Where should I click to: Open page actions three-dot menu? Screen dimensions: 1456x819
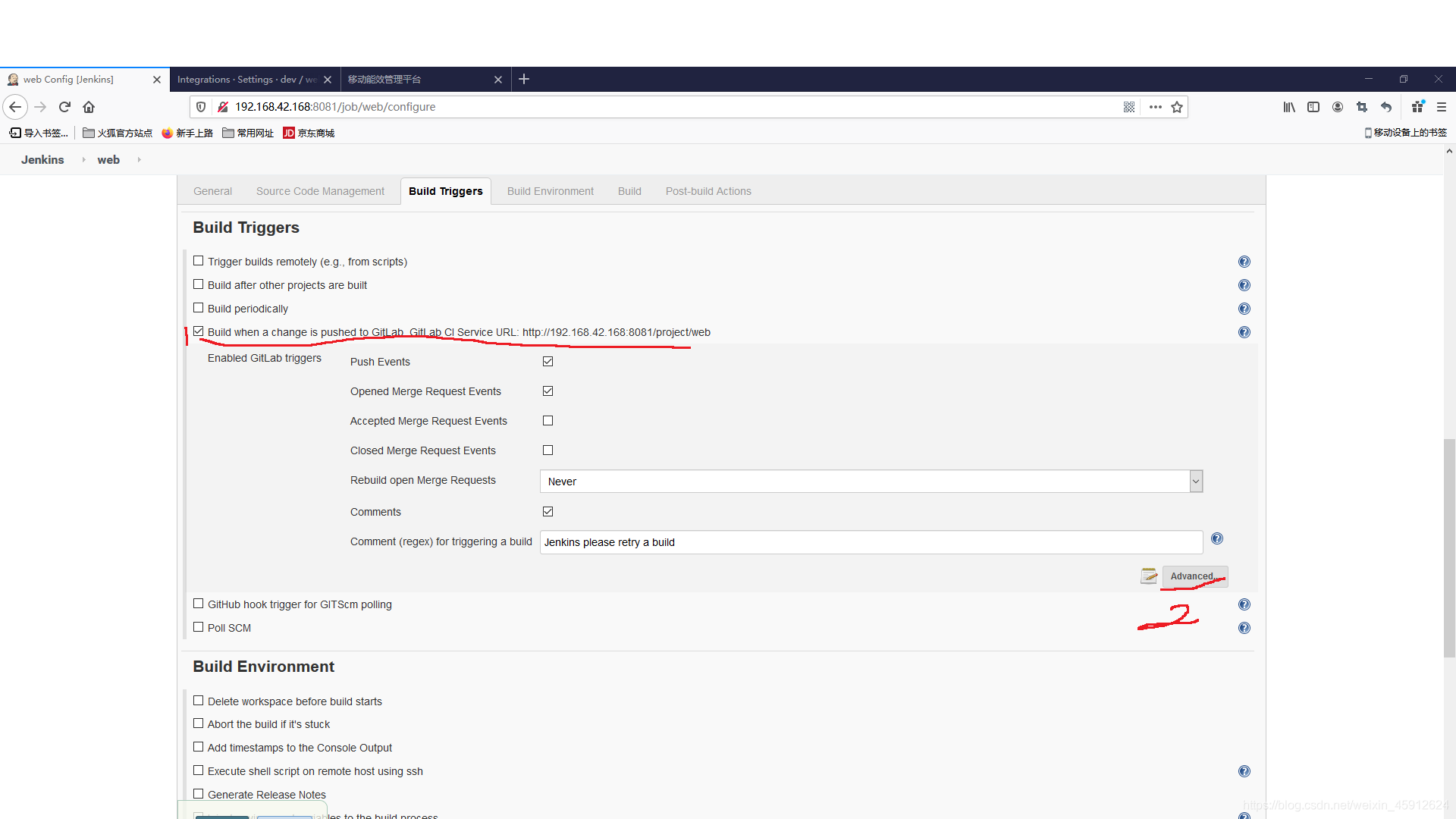pos(1155,107)
